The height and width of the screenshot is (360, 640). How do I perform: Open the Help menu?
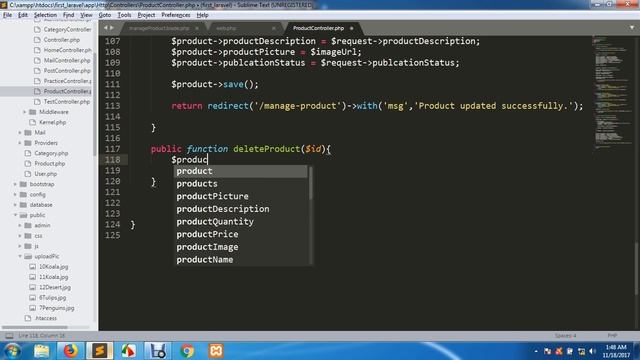click(x=202, y=15)
